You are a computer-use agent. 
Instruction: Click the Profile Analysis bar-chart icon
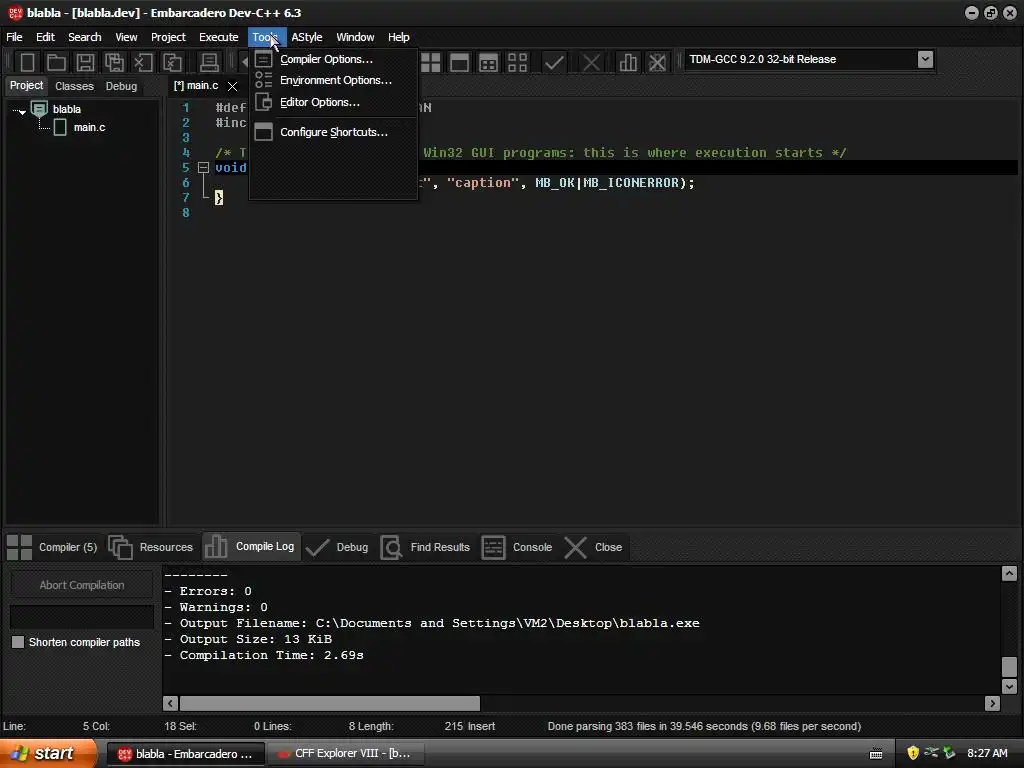tap(628, 63)
